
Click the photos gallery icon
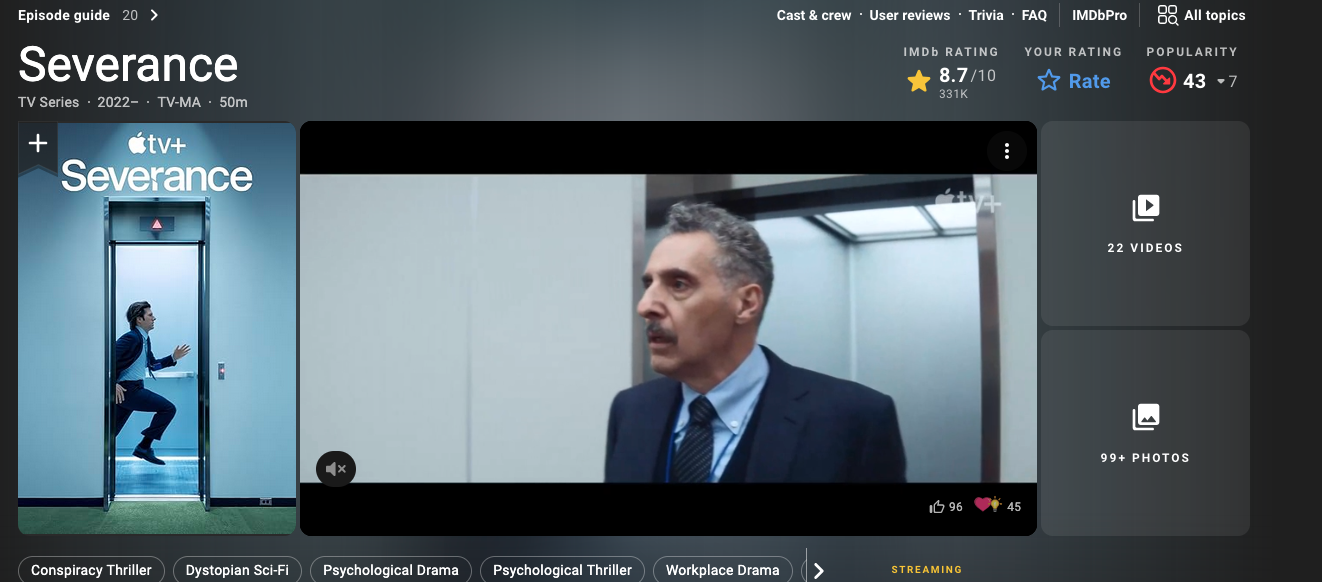tap(1145, 417)
